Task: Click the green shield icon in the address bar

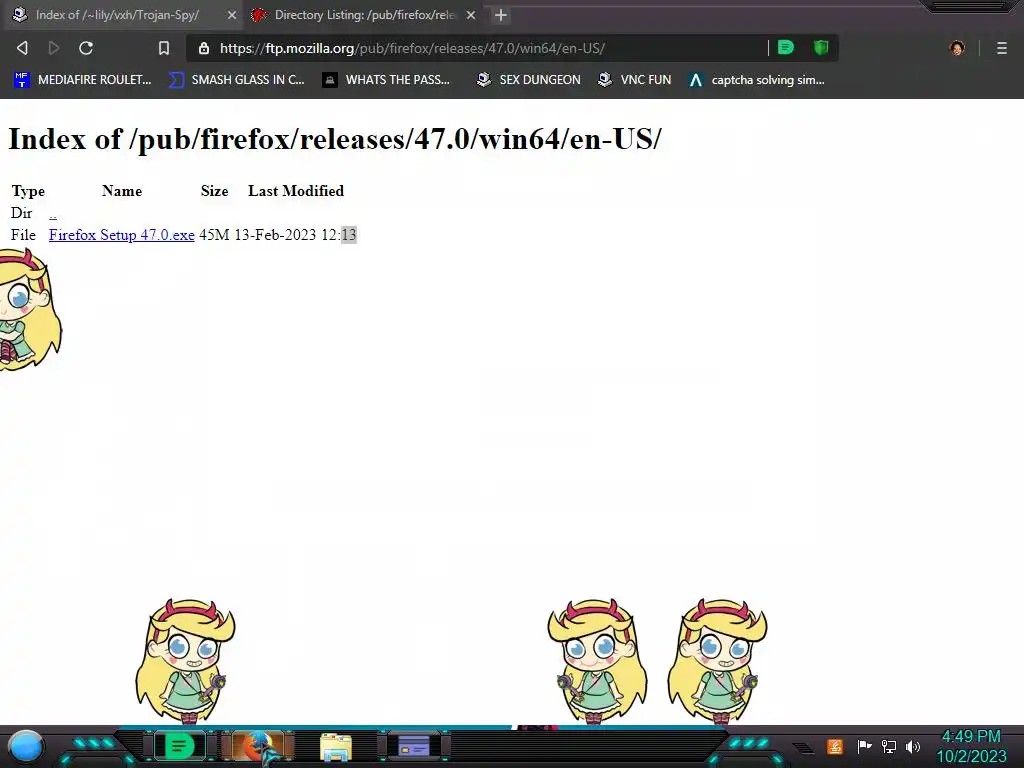Action: coord(821,47)
